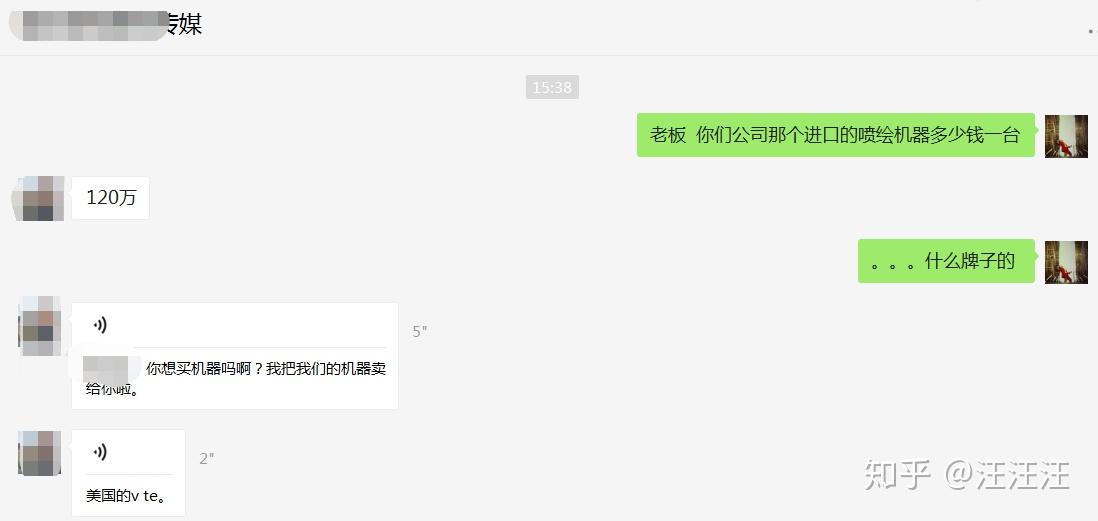The width and height of the screenshot is (1098, 521).
Task: Click the 15:38 timestamp label
Action: tap(552, 88)
